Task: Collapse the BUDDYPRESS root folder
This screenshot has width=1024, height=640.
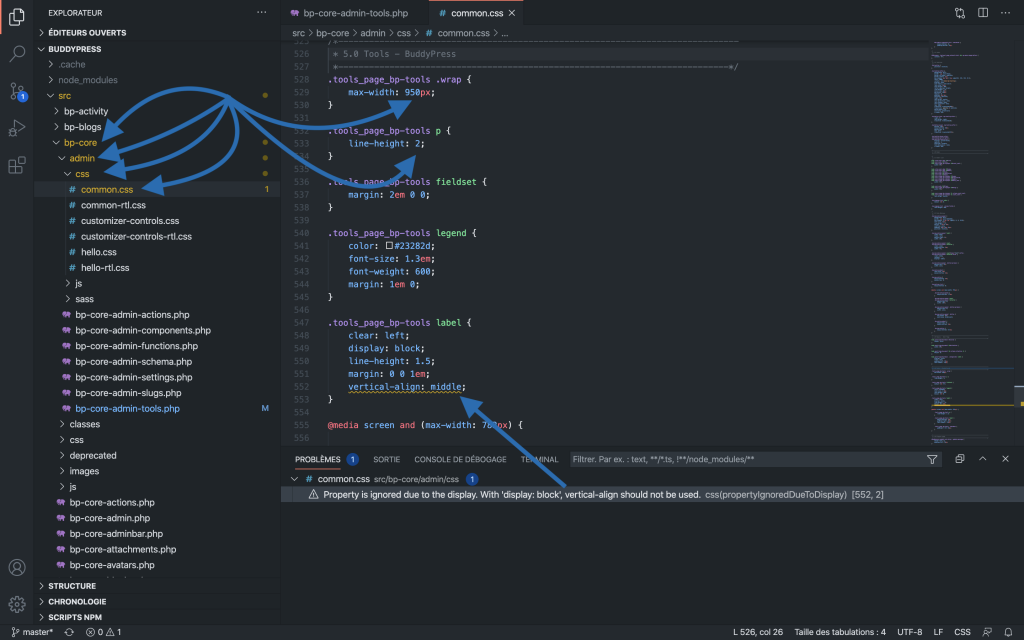Action: click(x=74, y=49)
